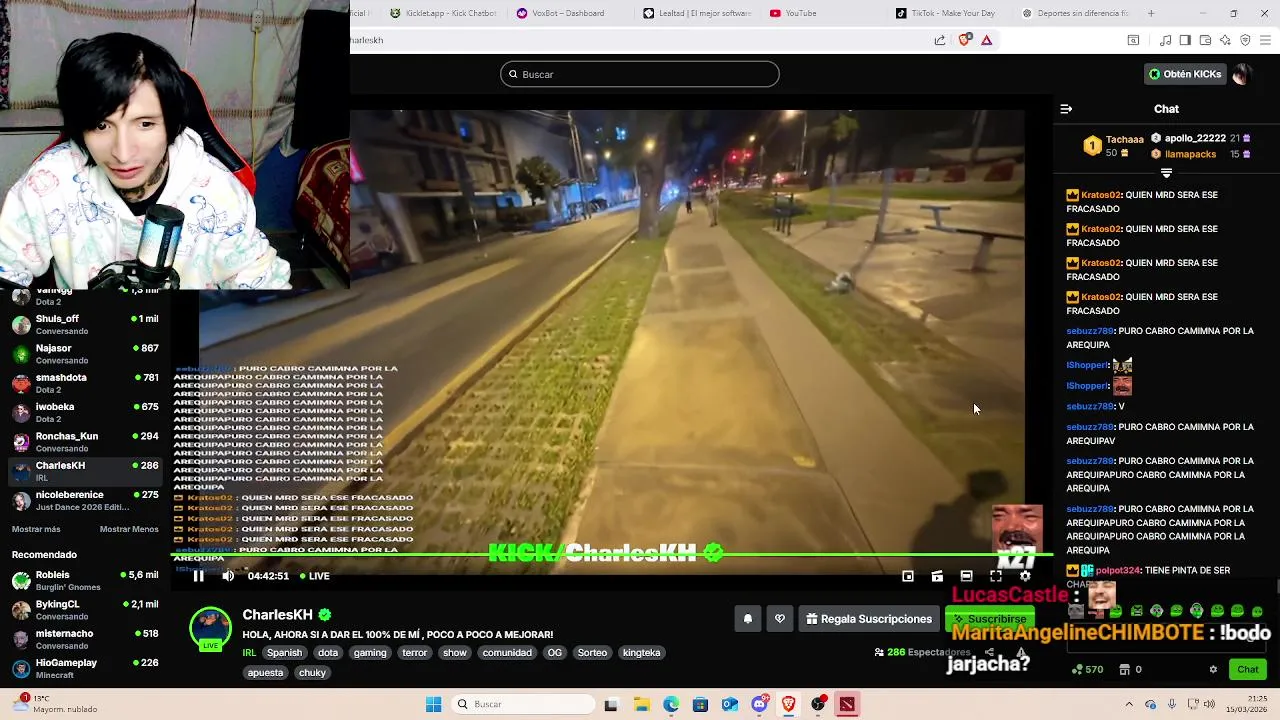Toggle theater mode in player
The image size is (1280, 720).
pos(966,576)
